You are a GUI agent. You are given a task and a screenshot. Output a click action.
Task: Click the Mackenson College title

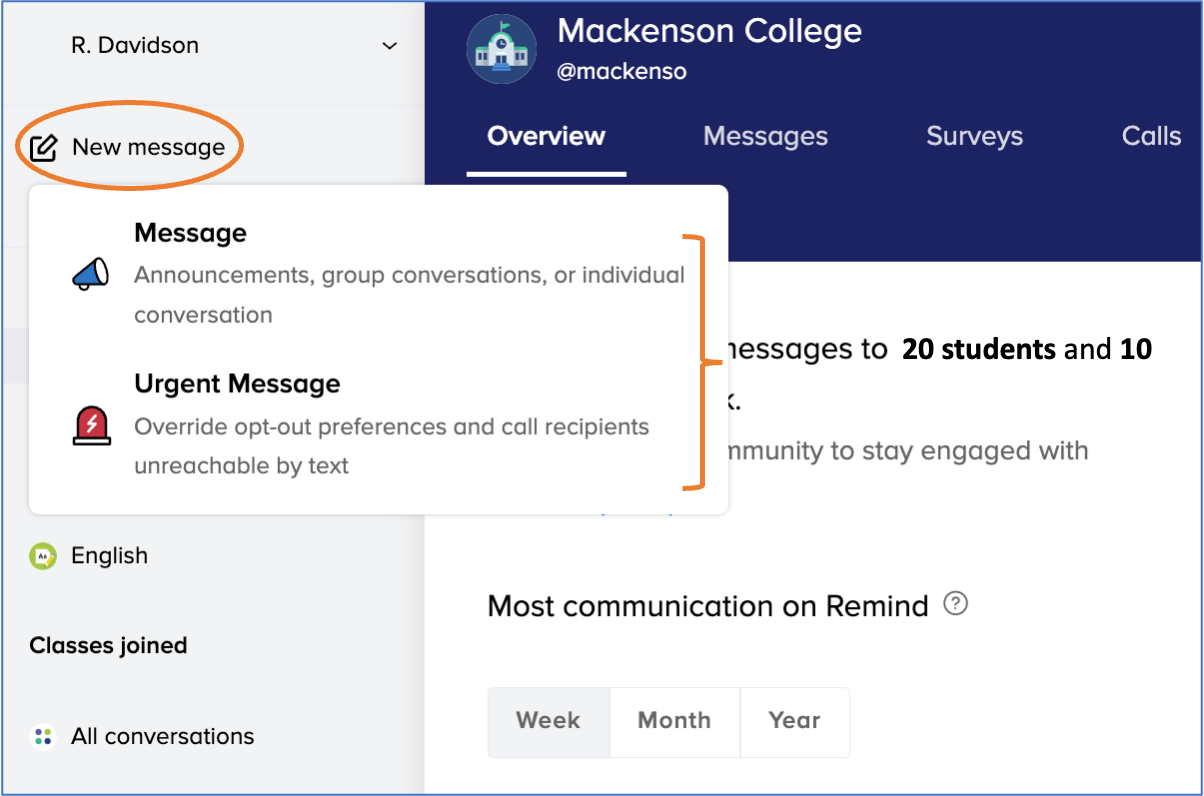[709, 31]
